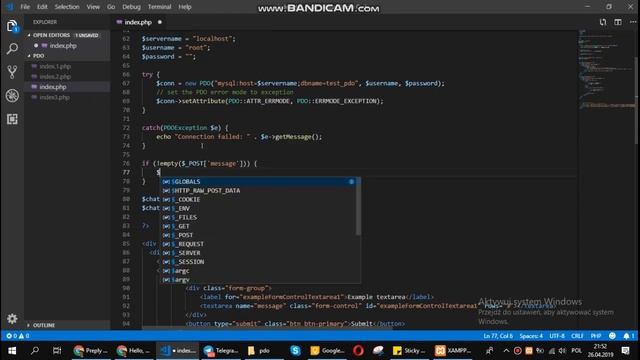Screen dimensions: 640x360
Task: Open Windows Action Center icon
Action: click(626, 351)
